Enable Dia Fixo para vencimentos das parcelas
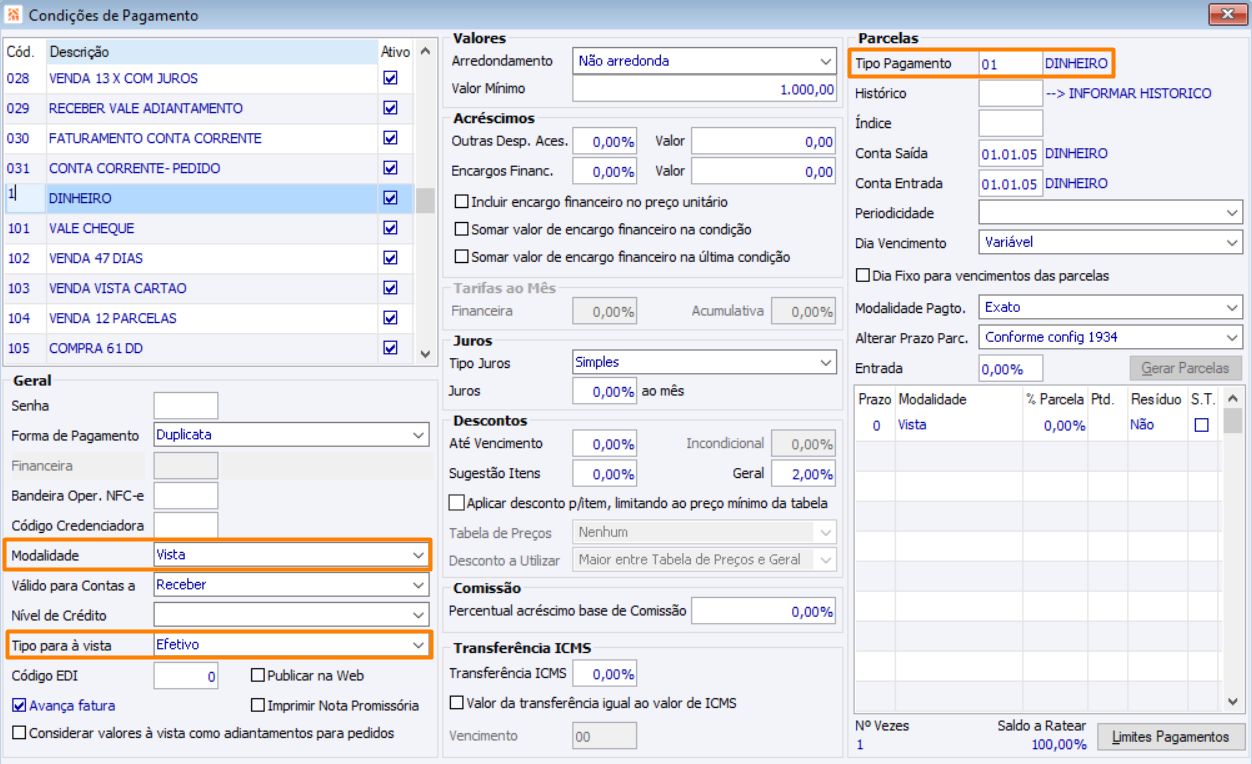The image size is (1252, 764). tap(863, 275)
